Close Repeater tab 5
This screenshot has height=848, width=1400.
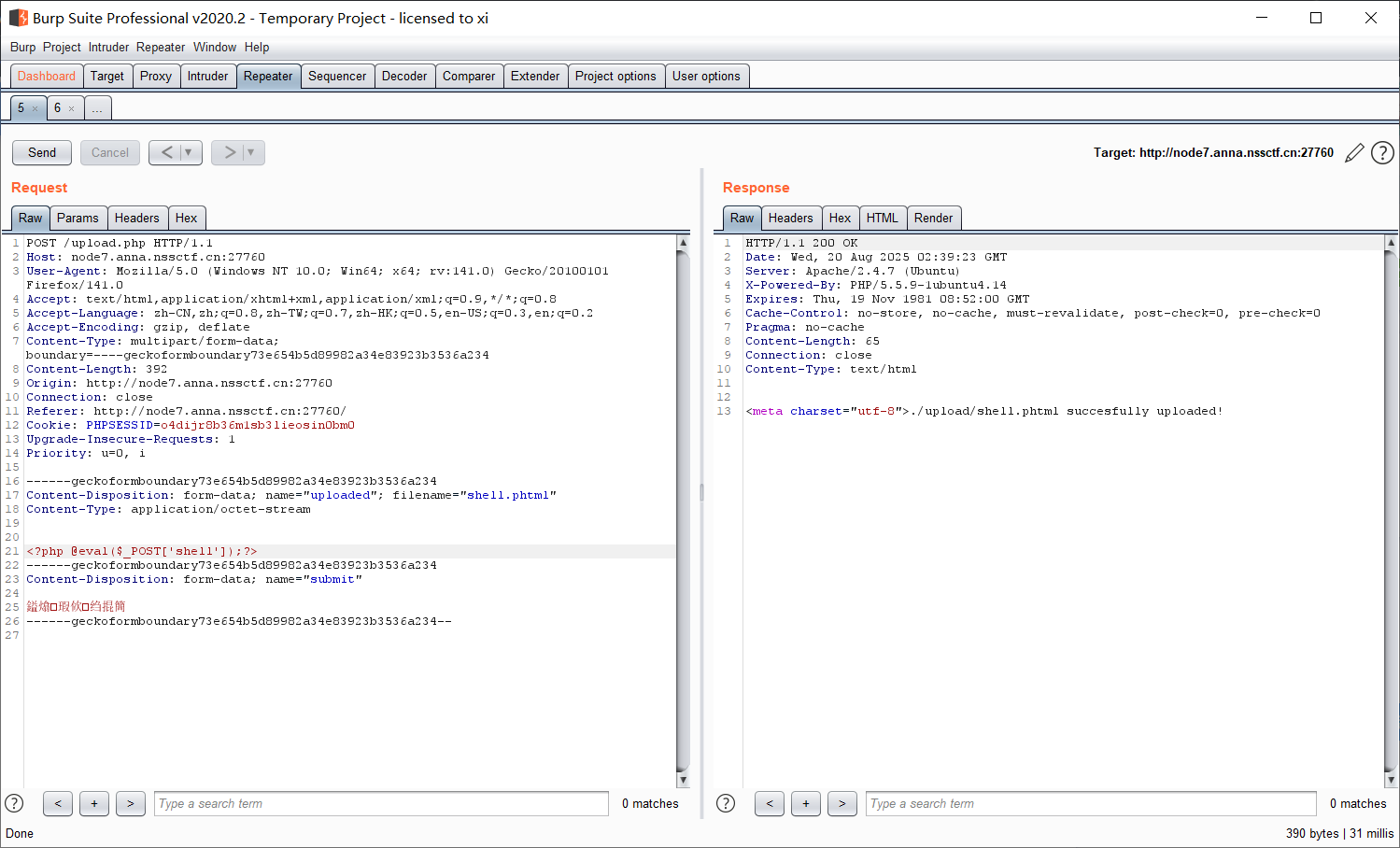(x=35, y=108)
